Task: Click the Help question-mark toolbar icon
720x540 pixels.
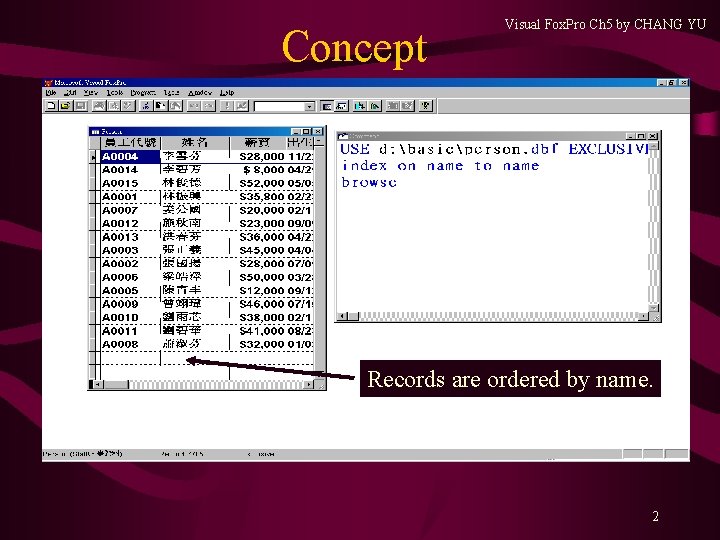Action: [x=426, y=106]
